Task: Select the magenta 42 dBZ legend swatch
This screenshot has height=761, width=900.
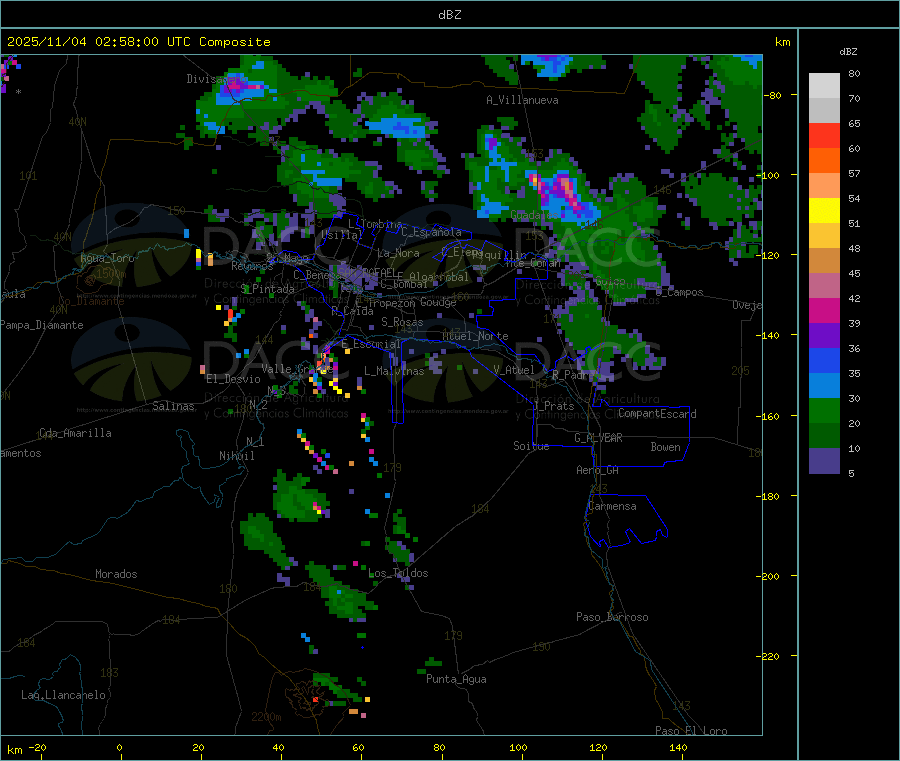Action: click(x=824, y=310)
